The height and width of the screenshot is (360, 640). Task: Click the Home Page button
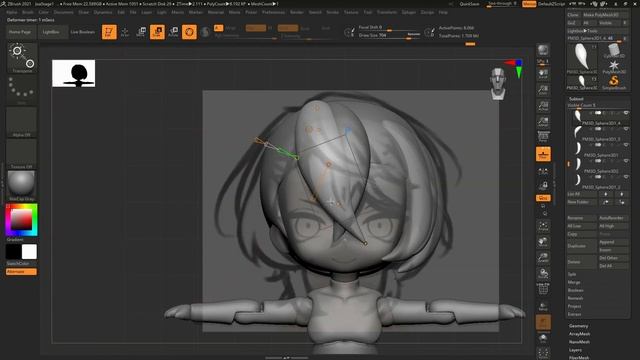point(20,32)
